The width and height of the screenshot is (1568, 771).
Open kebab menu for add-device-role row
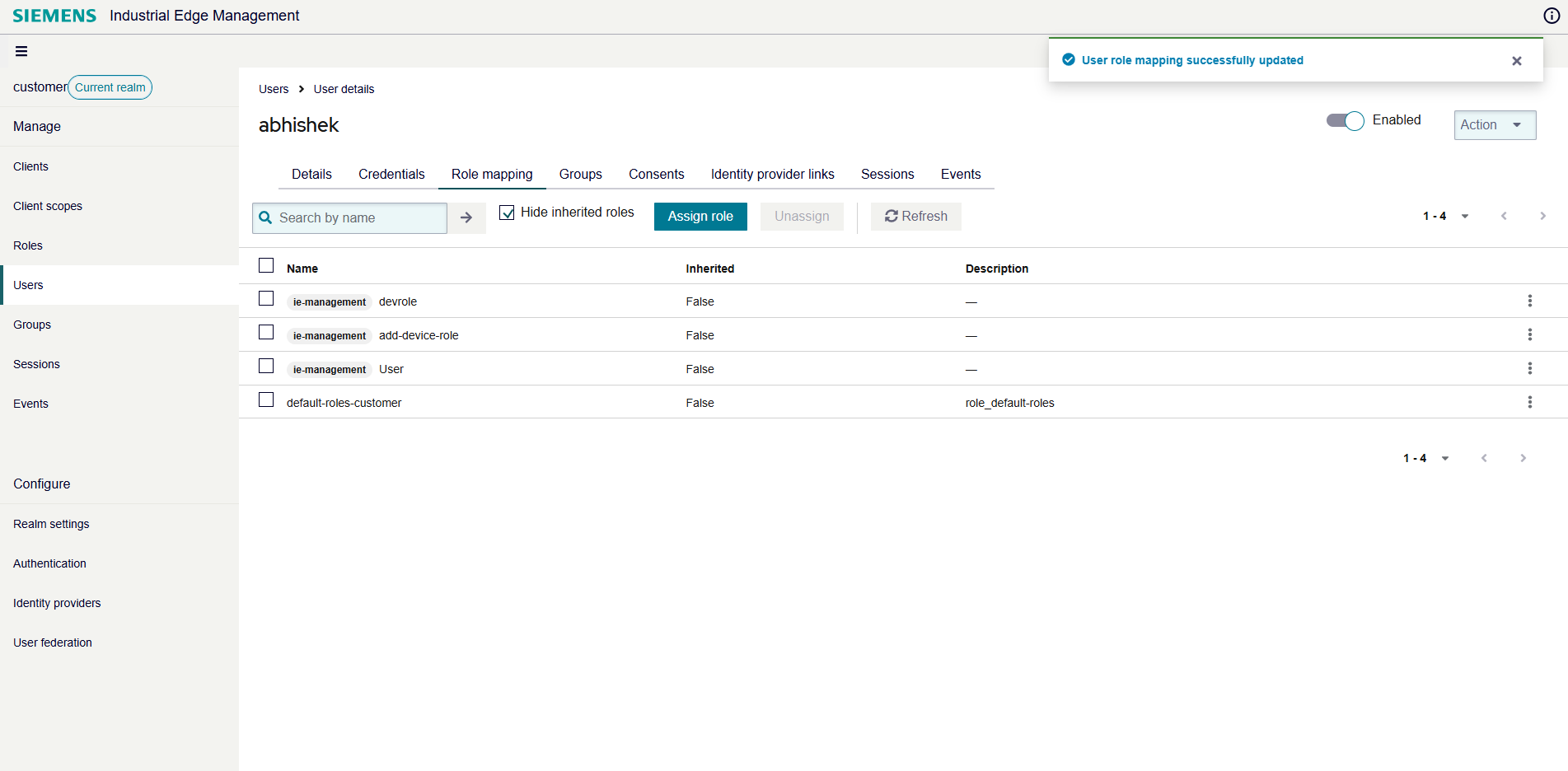tap(1529, 335)
